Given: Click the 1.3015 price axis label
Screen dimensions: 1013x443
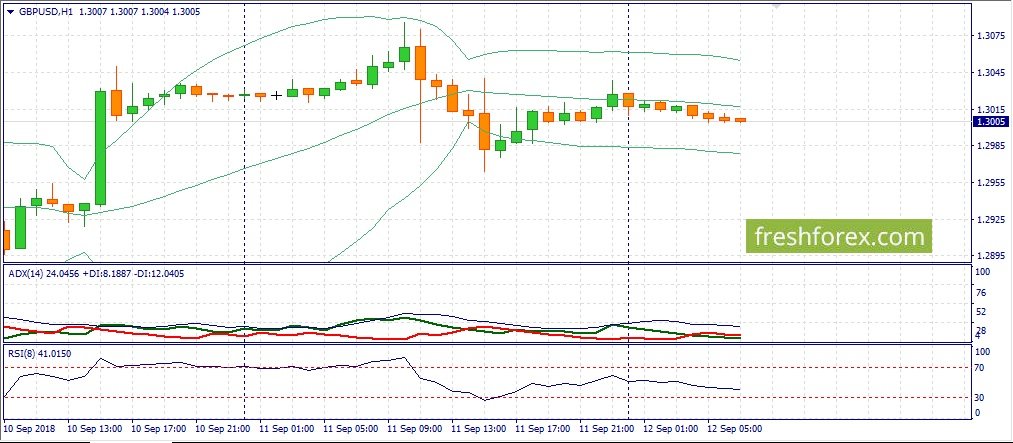Looking at the screenshot, I should click(x=989, y=109).
